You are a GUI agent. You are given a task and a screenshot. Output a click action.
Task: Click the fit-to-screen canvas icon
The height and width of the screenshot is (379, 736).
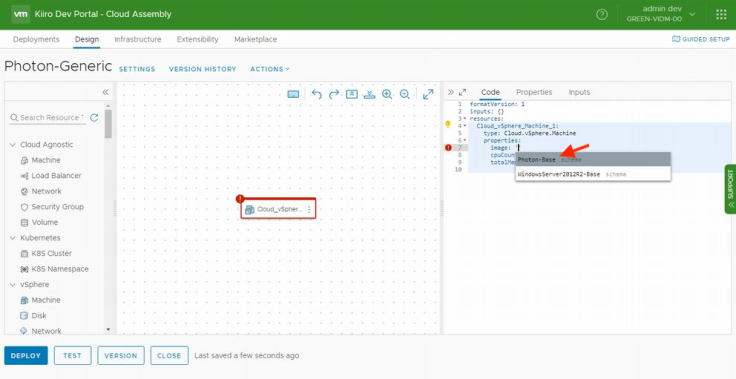coord(352,94)
